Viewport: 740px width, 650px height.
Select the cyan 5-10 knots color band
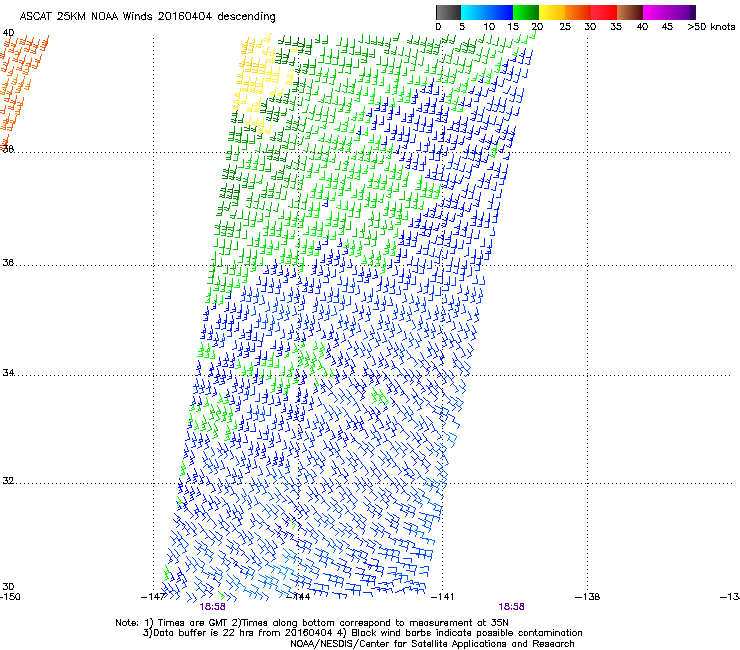[x=474, y=12]
